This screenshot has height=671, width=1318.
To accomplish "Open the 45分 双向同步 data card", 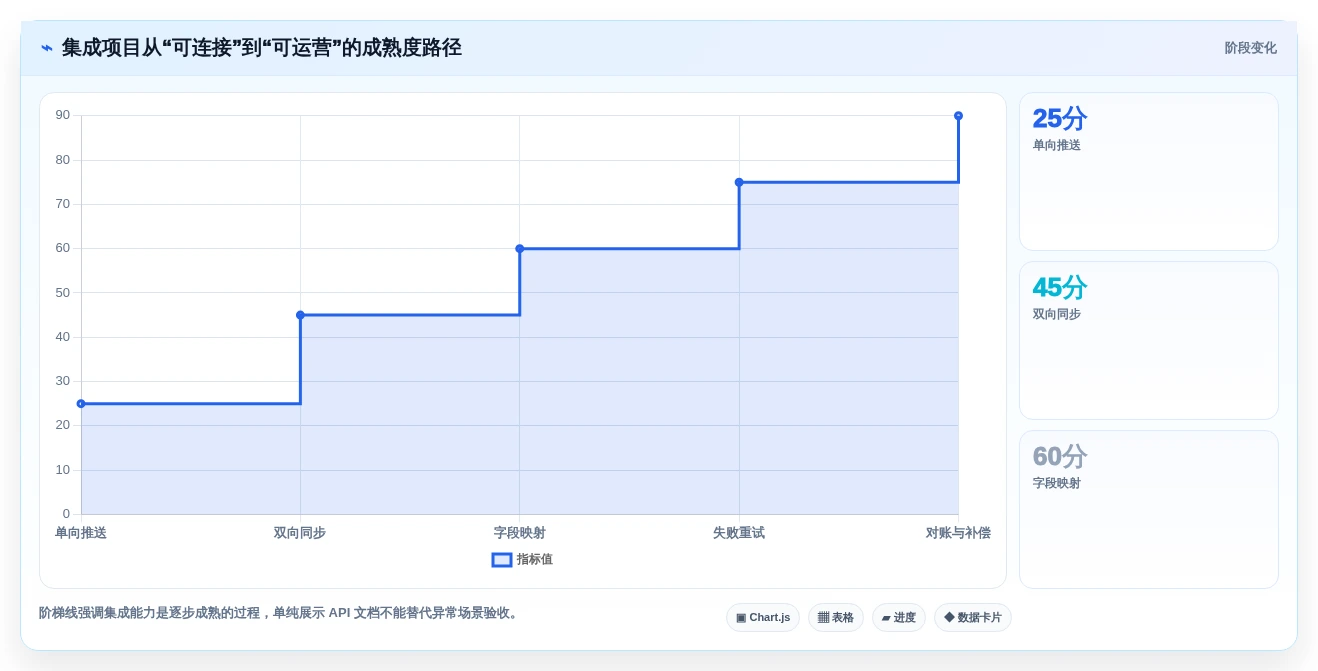I will pyautogui.click(x=1149, y=341).
